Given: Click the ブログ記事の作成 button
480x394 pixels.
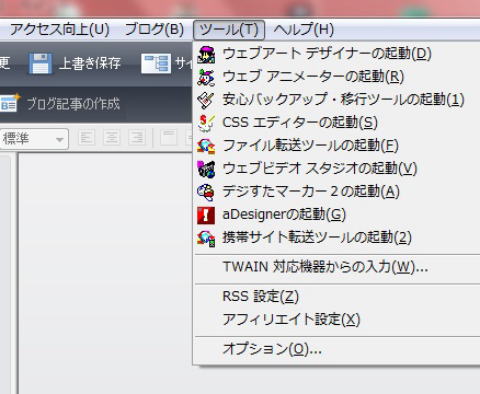Looking at the screenshot, I should [61, 104].
